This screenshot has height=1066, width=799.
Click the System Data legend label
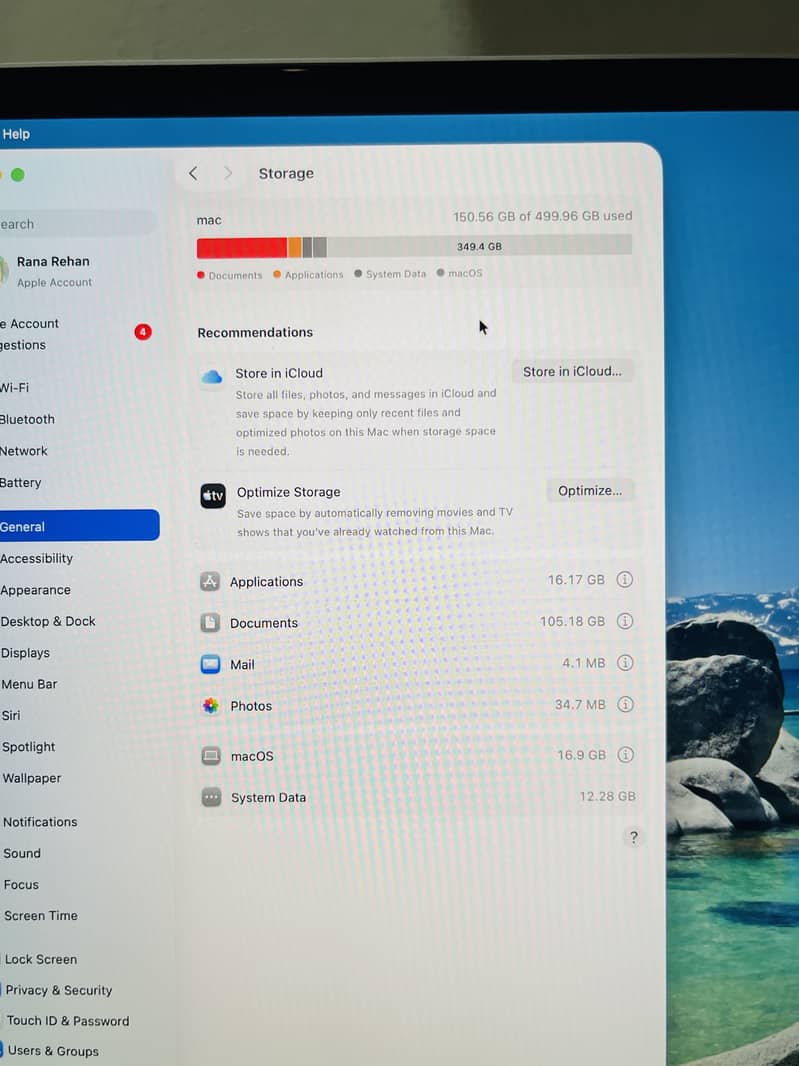[396, 274]
